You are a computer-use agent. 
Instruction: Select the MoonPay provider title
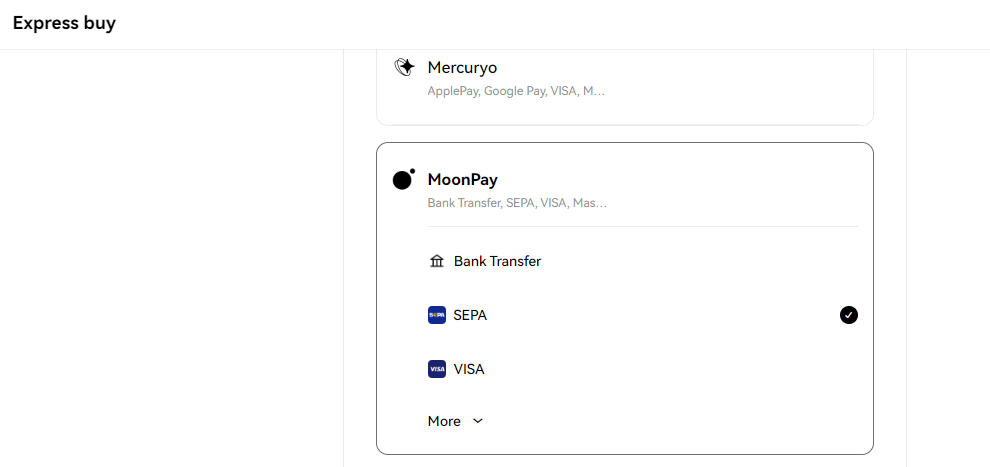point(463,179)
